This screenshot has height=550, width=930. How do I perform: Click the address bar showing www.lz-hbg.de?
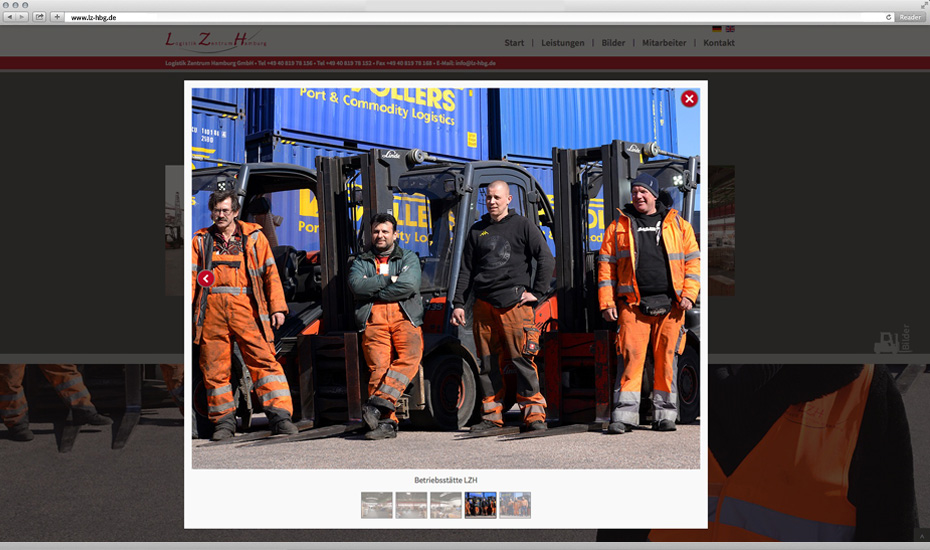point(474,17)
